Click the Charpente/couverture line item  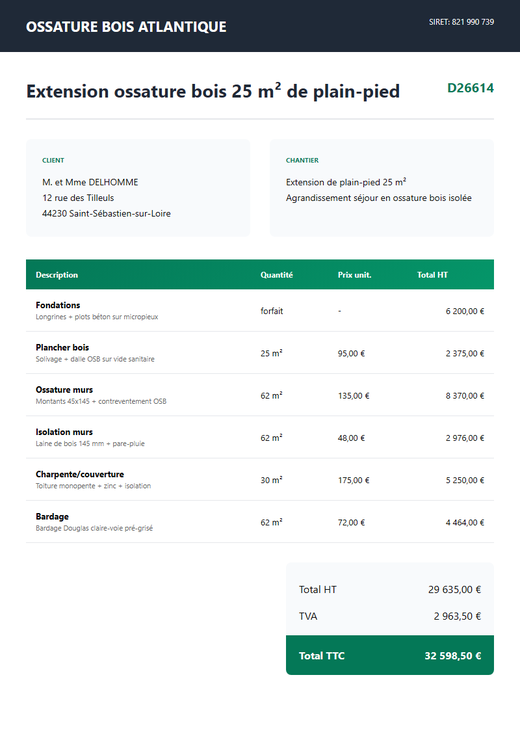[x=260, y=480]
